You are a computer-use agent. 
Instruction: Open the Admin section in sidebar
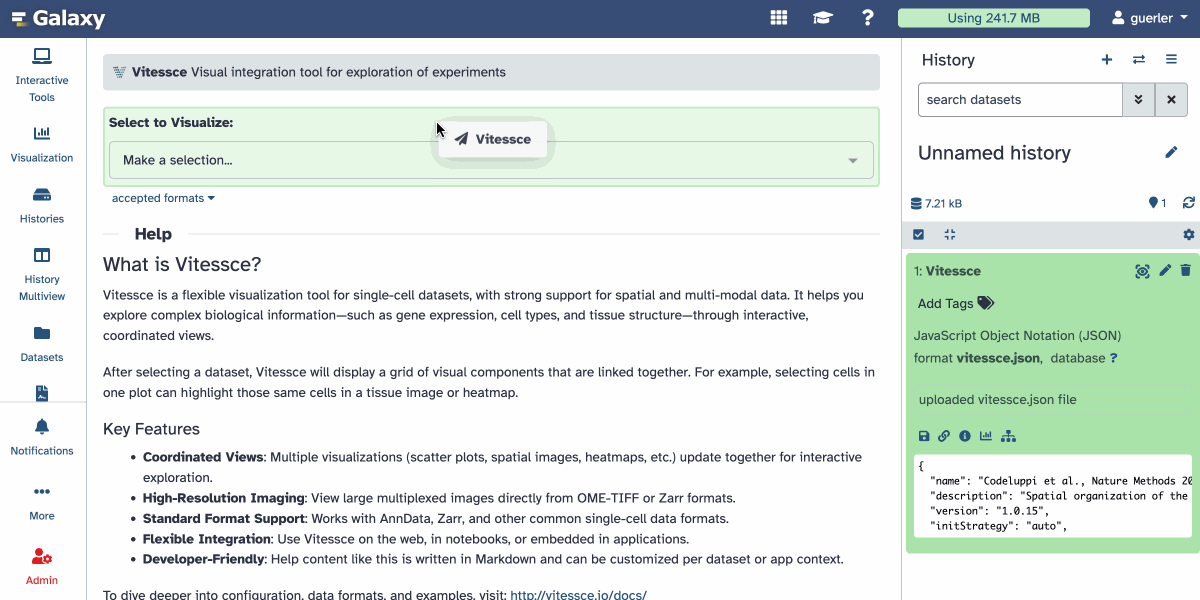pyautogui.click(x=42, y=565)
